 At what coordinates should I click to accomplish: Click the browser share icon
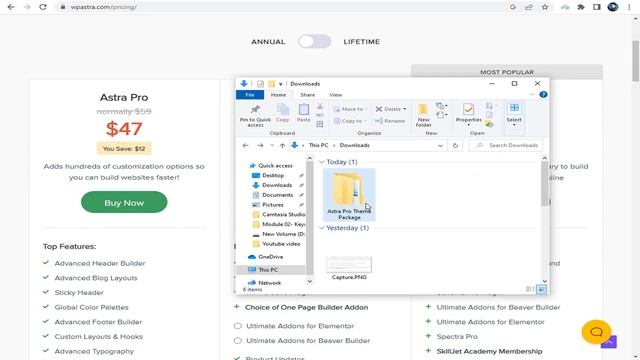(529, 7)
